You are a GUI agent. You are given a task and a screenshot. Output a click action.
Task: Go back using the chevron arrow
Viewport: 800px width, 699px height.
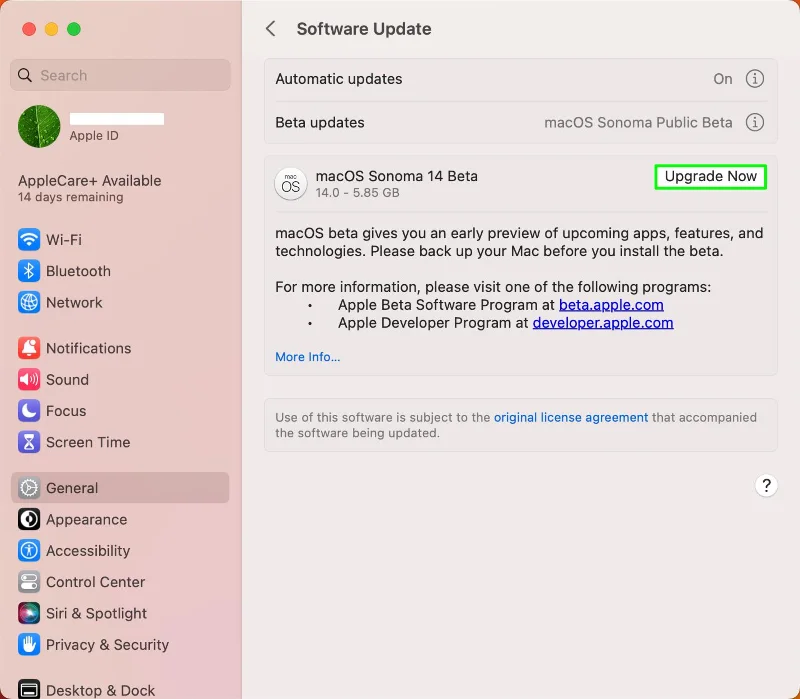point(271,29)
